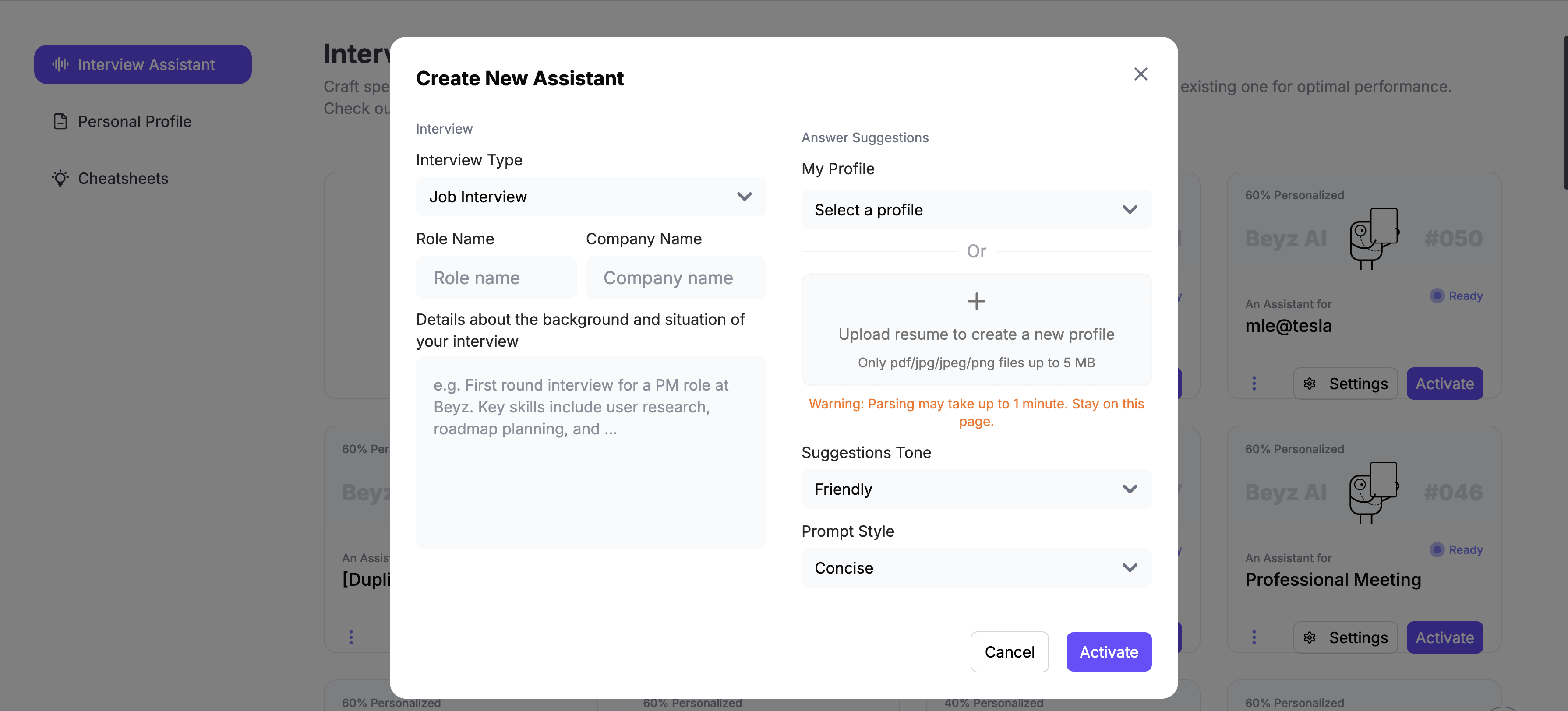The width and height of the screenshot is (1568, 711).
Task: Click the Cancel button
Action: [1009, 652]
